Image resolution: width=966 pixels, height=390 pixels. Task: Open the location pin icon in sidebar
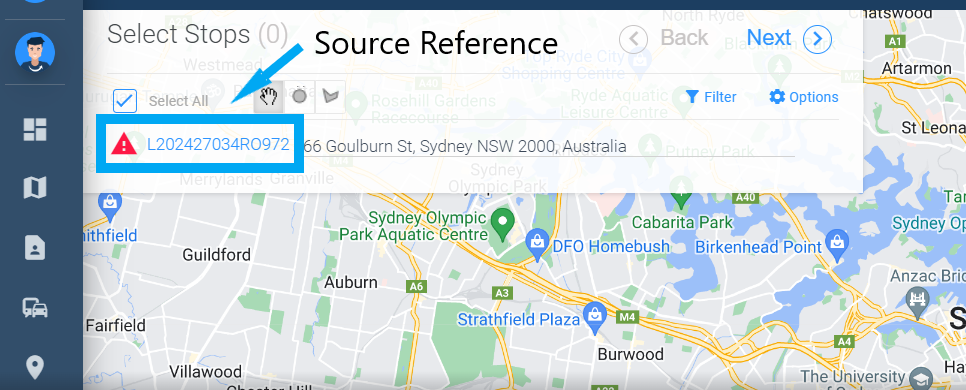(35, 368)
